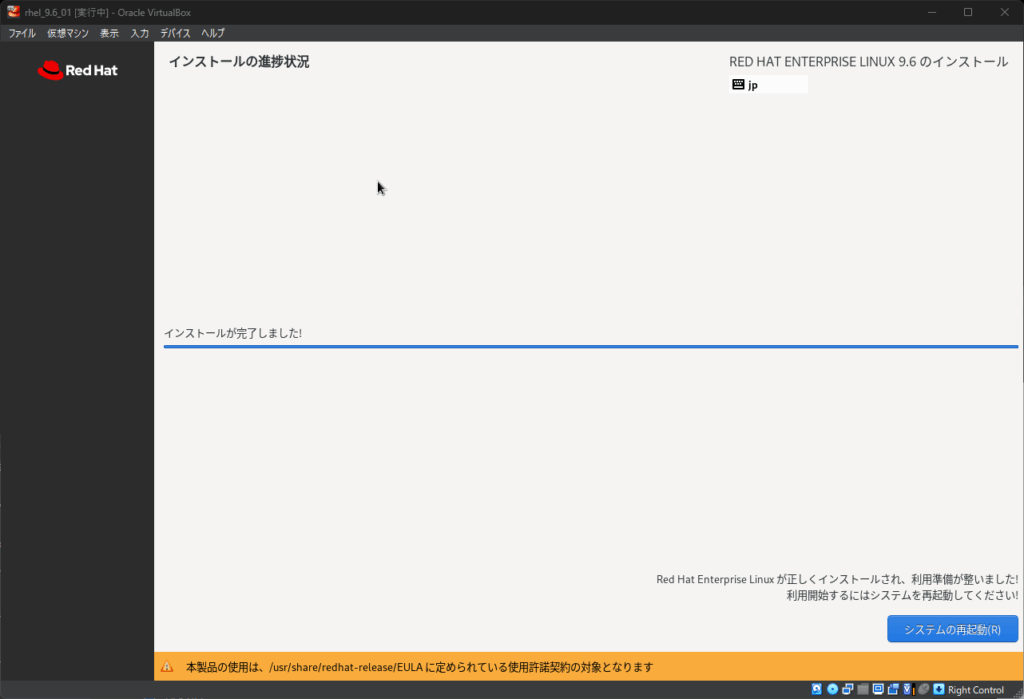The height and width of the screenshot is (699, 1024).
Task: Click the 正しくインストールされ confirmation message
Action: coord(837,579)
